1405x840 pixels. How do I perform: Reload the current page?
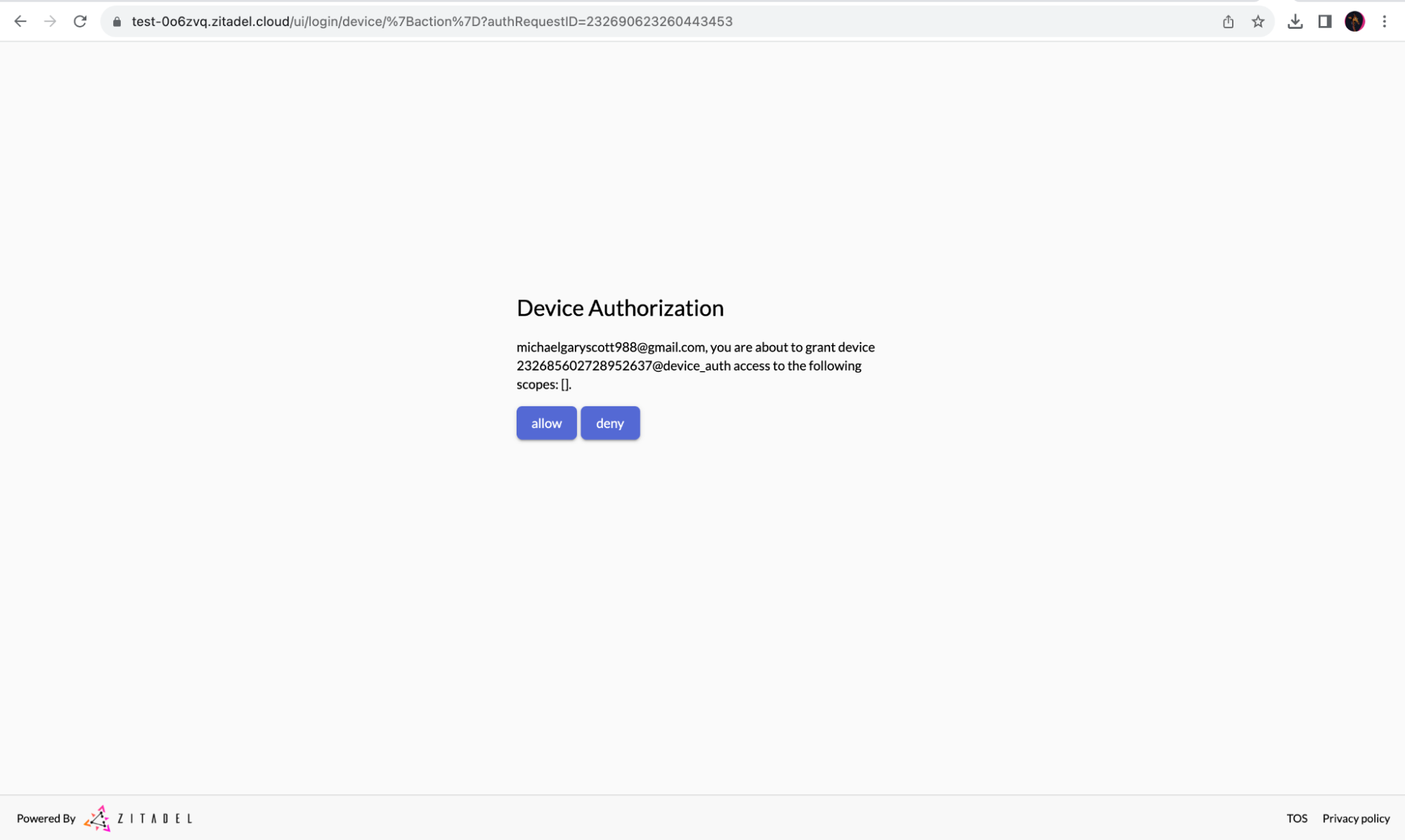coord(80,22)
